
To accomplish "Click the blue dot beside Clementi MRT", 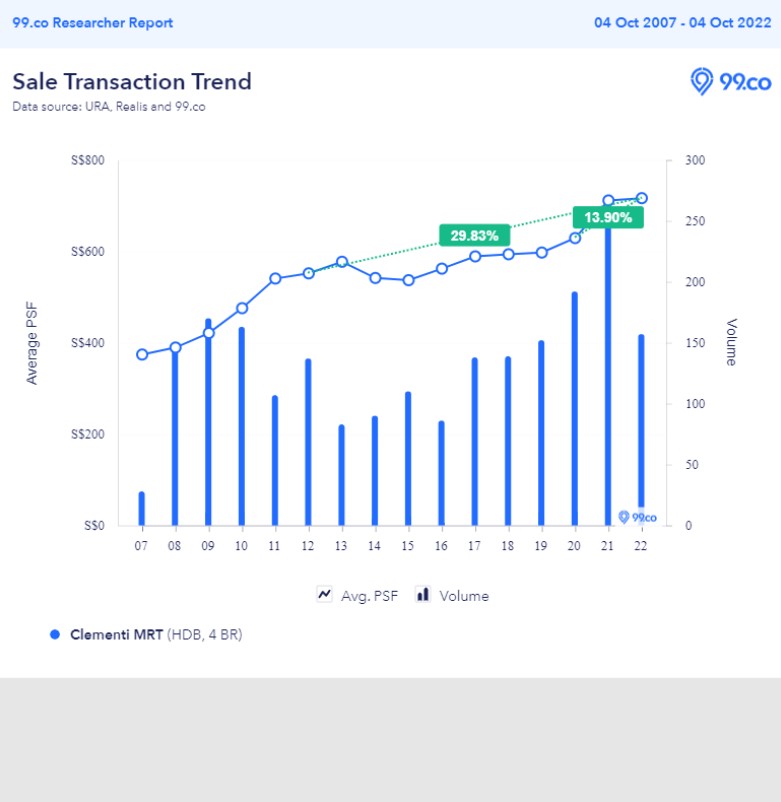I will [x=55, y=635].
